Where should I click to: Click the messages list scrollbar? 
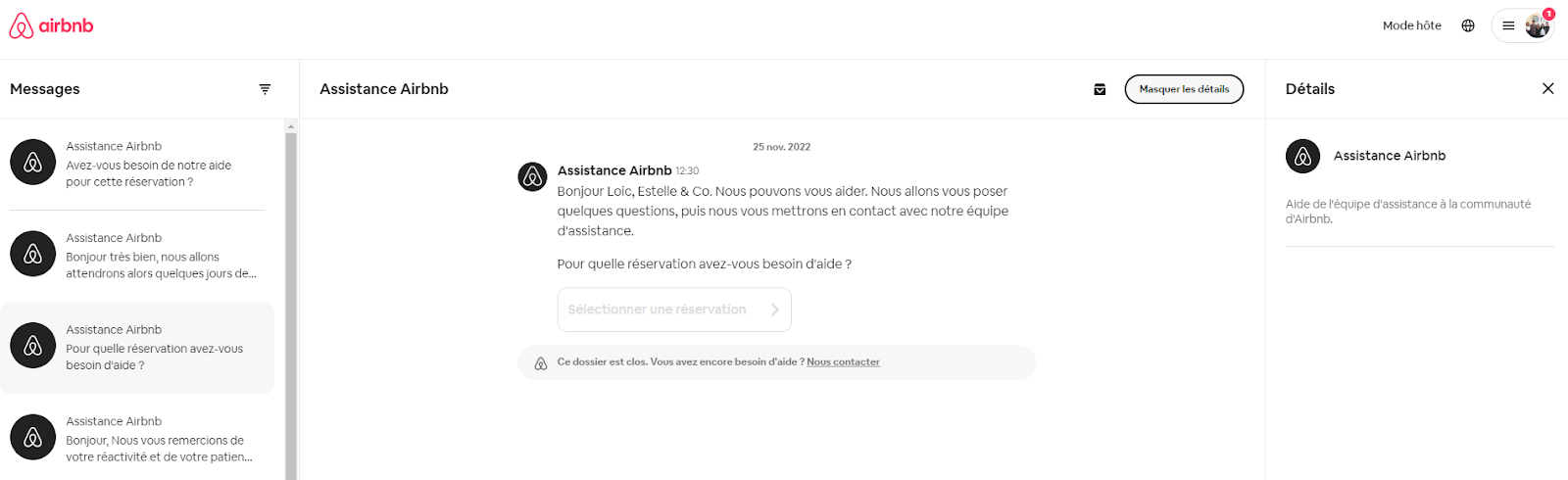tap(290, 306)
